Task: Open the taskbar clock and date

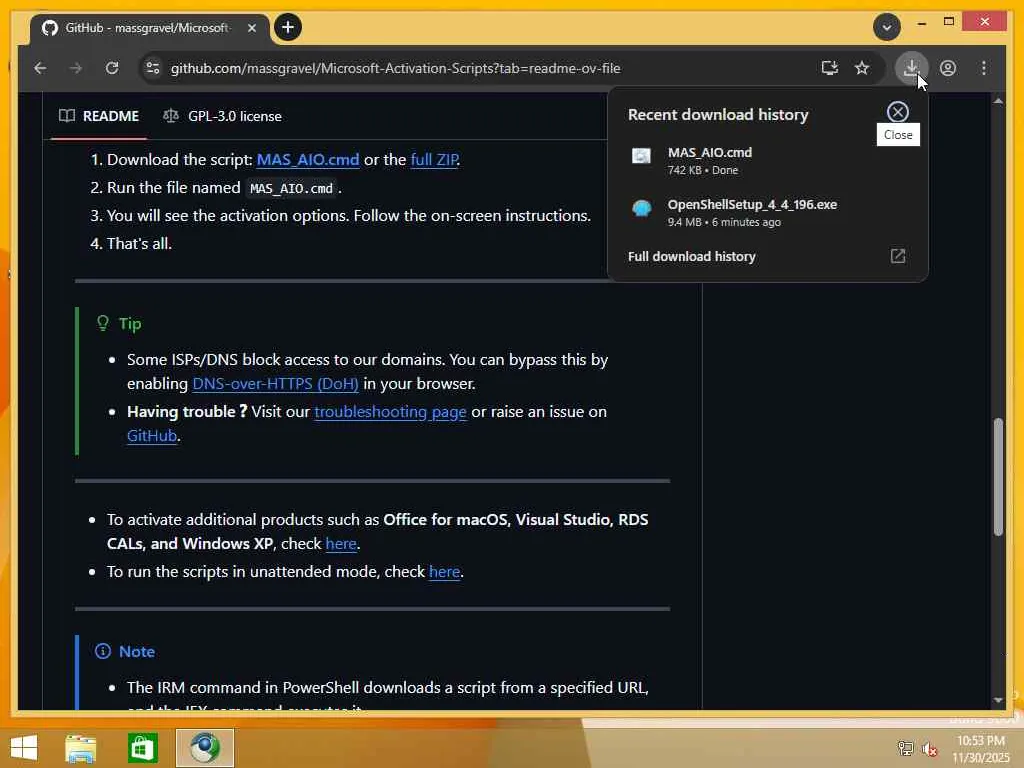Action: click(x=980, y=748)
